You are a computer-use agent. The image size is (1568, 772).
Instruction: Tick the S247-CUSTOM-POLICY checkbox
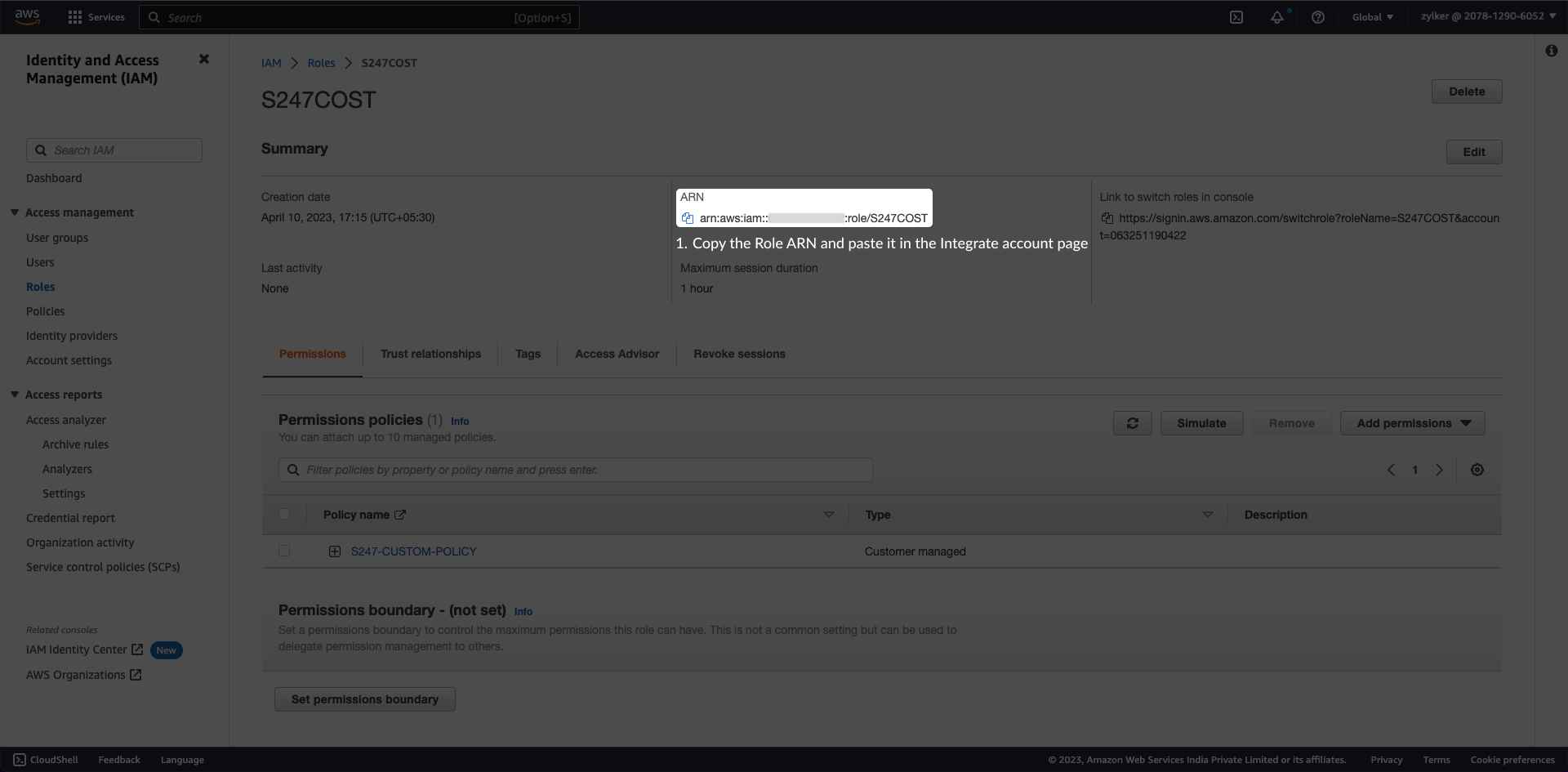click(x=284, y=551)
